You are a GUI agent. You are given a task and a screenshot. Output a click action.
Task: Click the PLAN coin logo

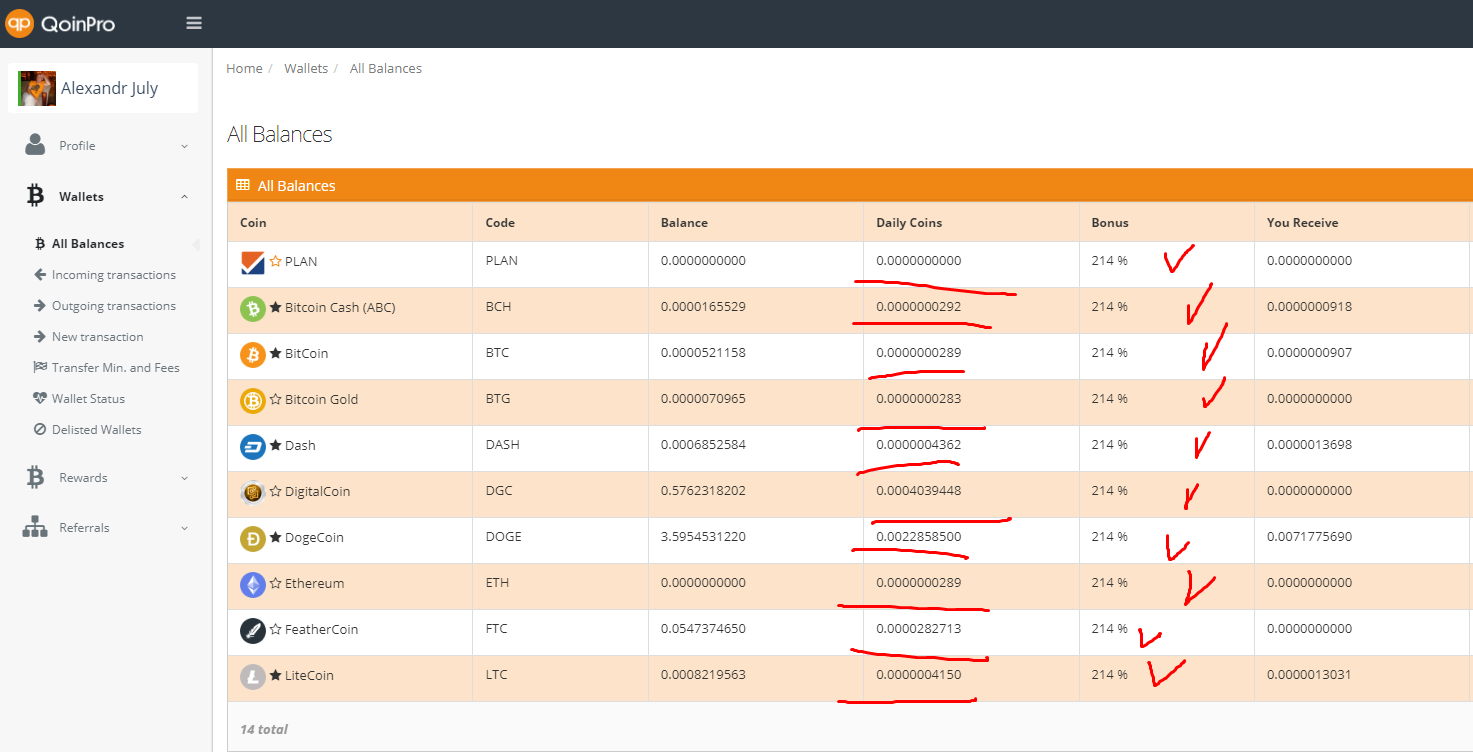point(252,262)
